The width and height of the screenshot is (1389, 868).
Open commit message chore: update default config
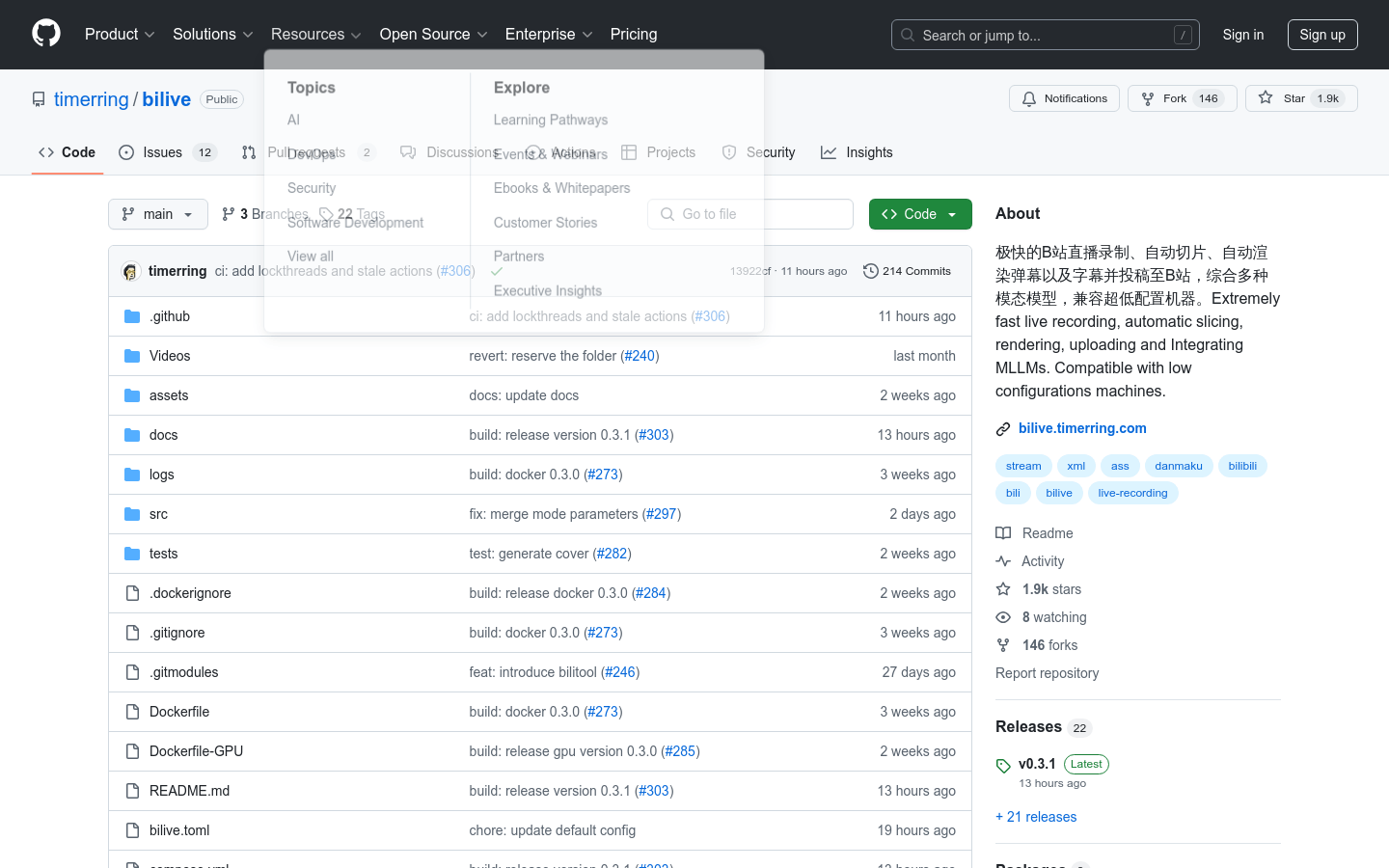(553, 830)
